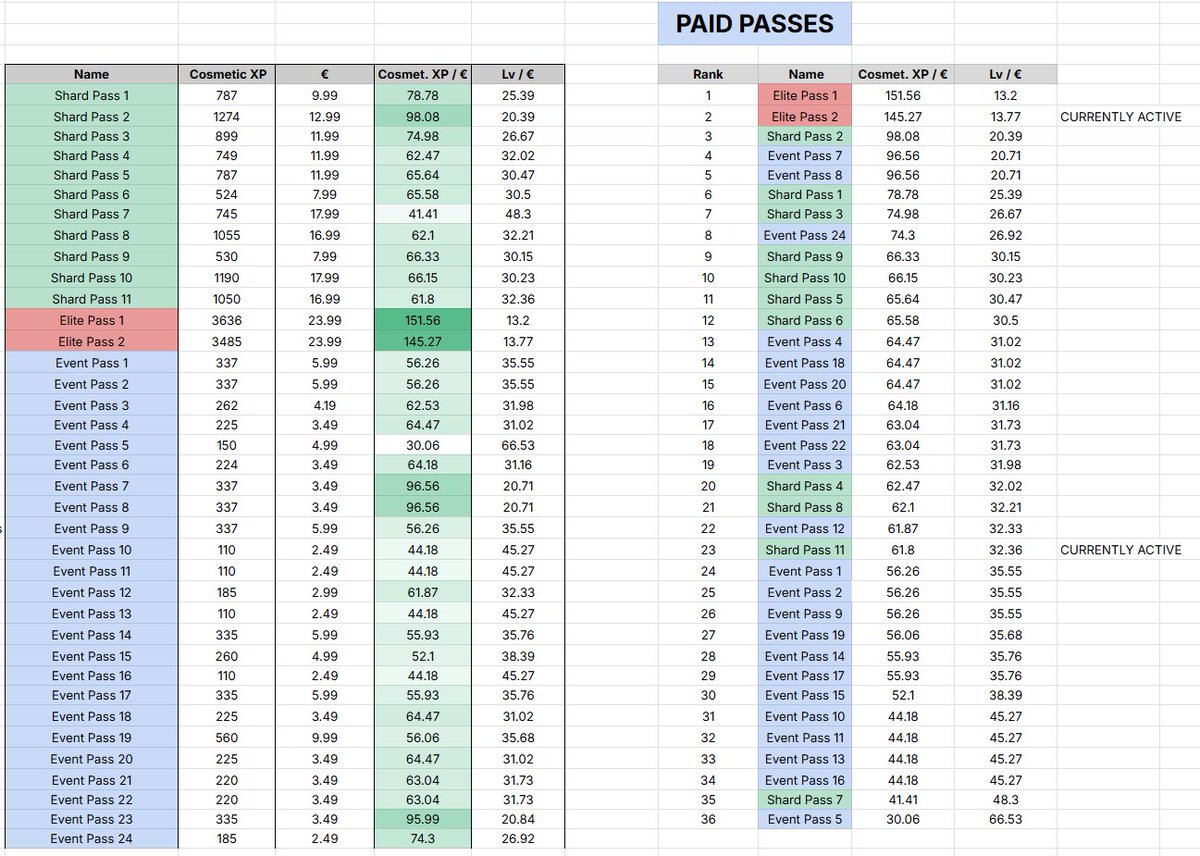Click rank 22 Event Pass 12 name cell
The image size is (1200, 856).
pyautogui.click(x=806, y=528)
